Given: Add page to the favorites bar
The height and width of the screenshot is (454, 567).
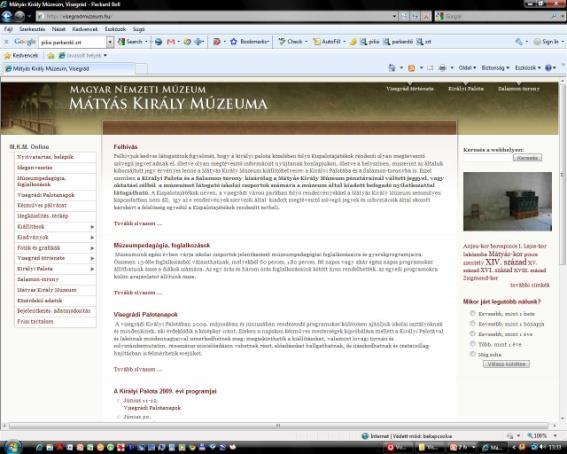Looking at the screenshot, I should coord(51,55).
